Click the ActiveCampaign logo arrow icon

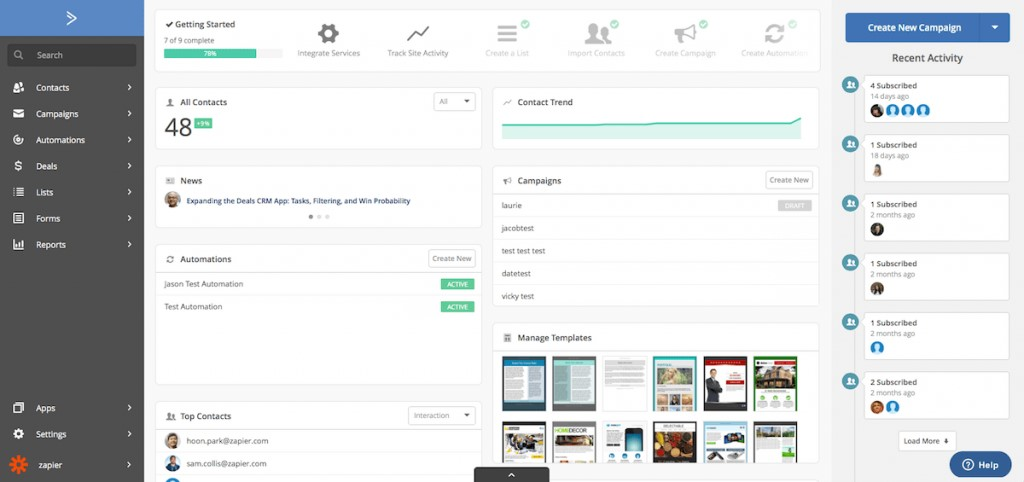[71, 17]
